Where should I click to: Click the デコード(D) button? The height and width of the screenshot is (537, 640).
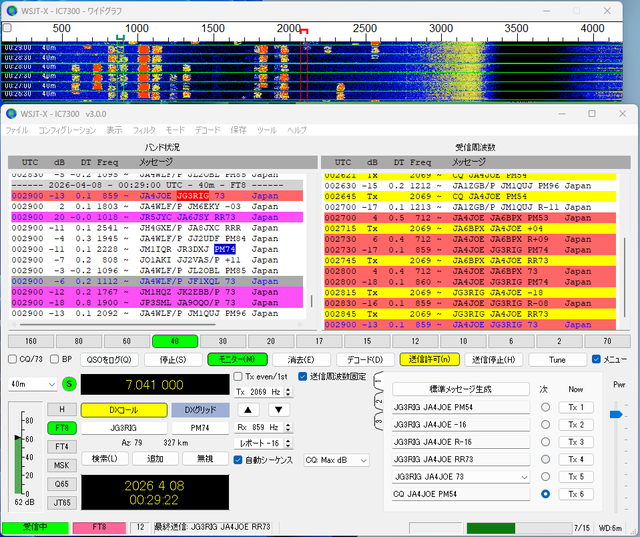coord(365,359)
